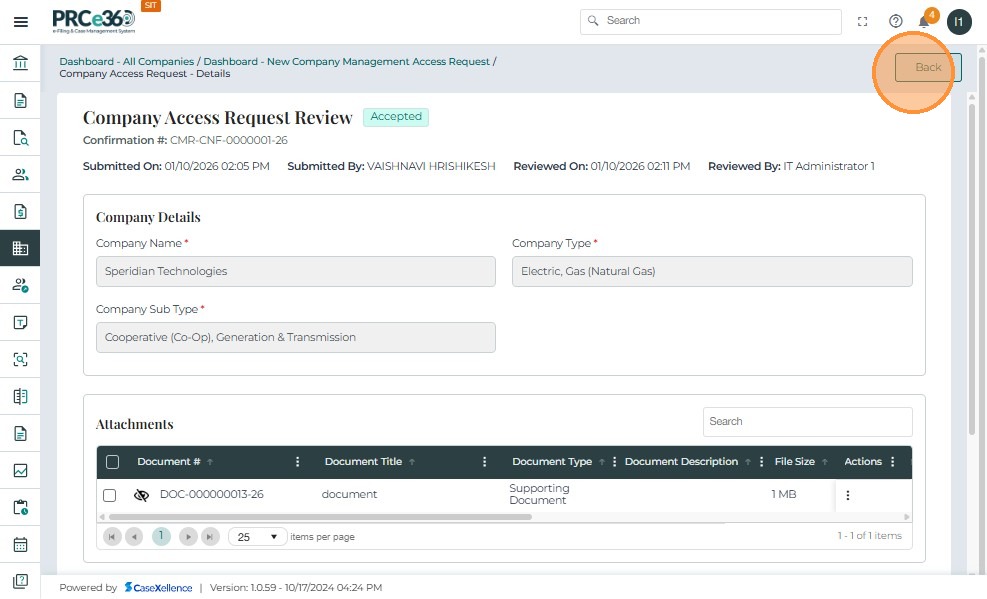Image resolution: width=987 pixels, height=599 pixels.
Task: Open the clipboard with clock sidebar icon
Action: [20, 507]
